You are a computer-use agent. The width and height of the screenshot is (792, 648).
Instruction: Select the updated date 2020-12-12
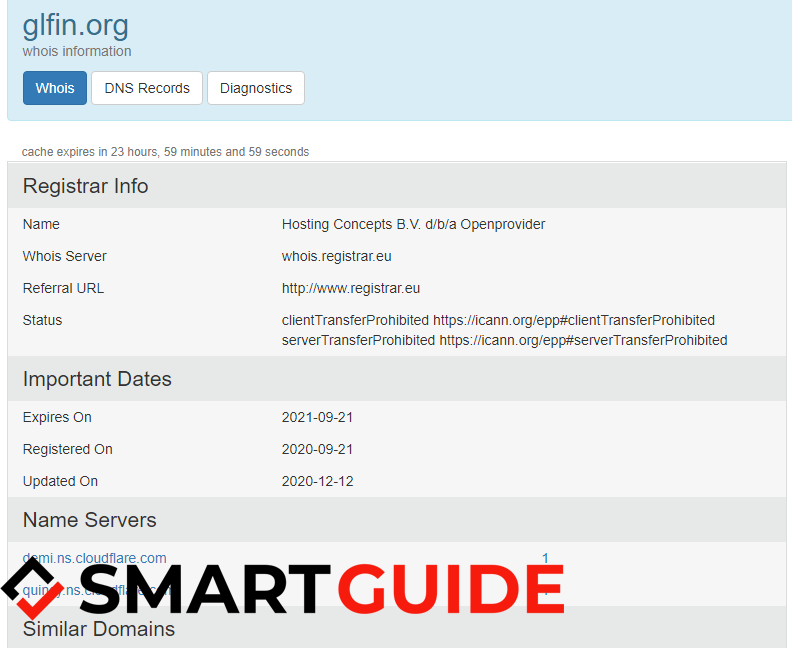tap(317, 481)
